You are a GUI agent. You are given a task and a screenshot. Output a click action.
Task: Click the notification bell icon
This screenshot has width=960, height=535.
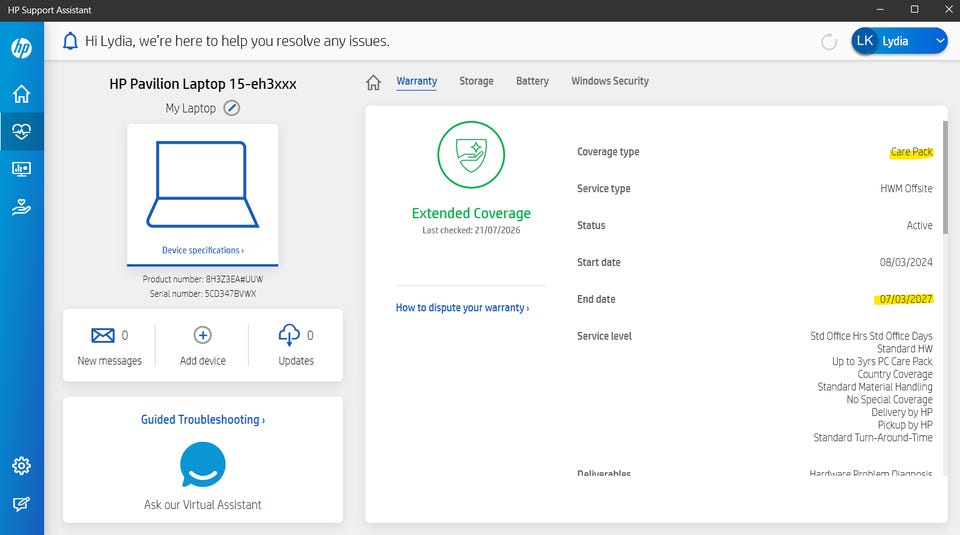coord(70,41)
